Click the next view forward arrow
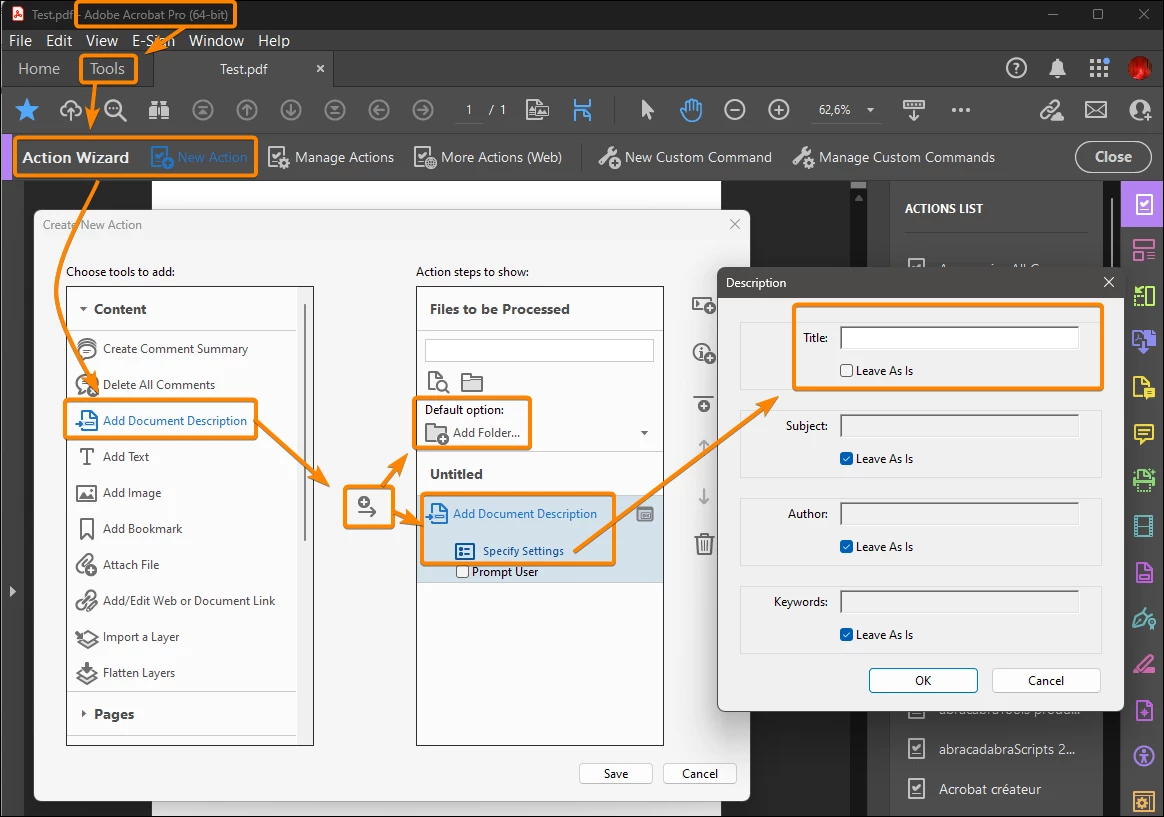 [x=422, y=111]
